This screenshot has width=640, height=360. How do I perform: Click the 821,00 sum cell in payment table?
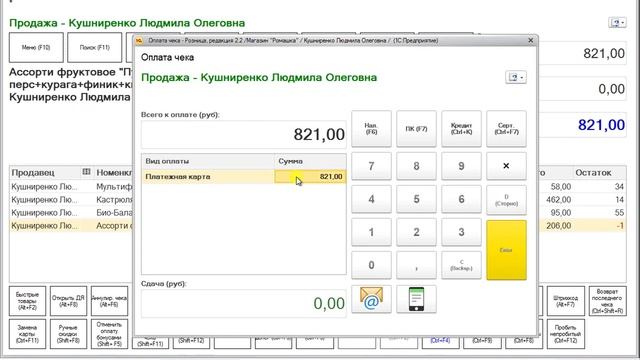click(x=310, y=177)
